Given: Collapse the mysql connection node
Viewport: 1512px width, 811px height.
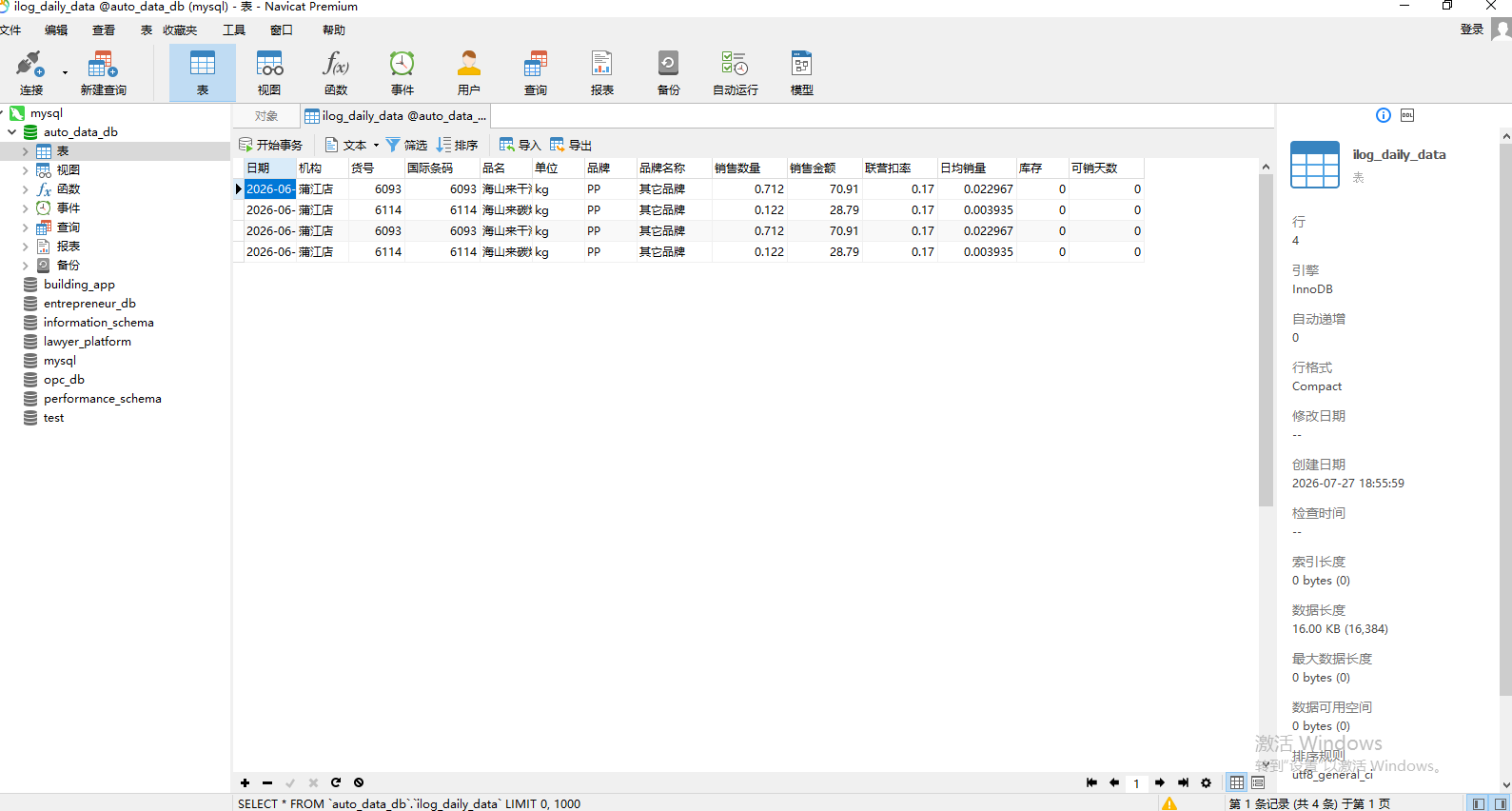Looking at the screenshot, I should pos(3,113).
